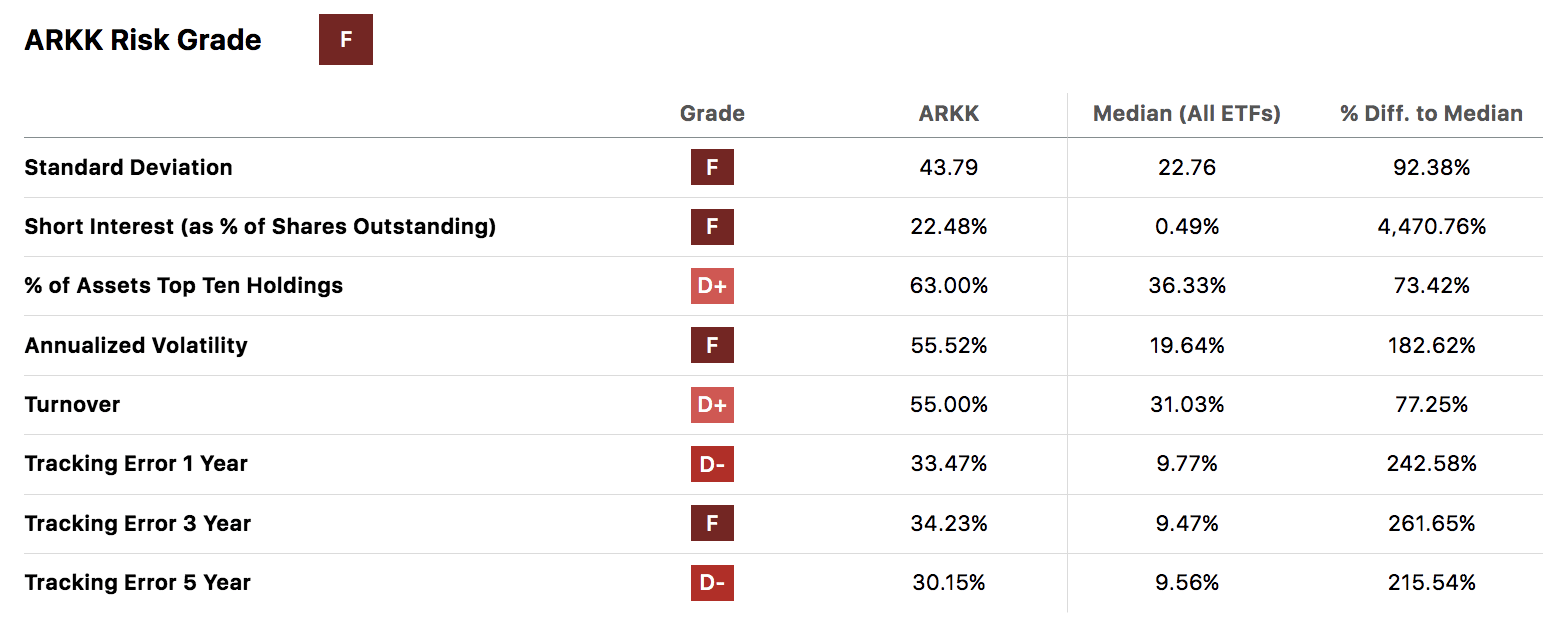Click the Tracking Error 1 Year D- badge
Viewport: 1564px width, 630px height.
coord(712,463)
